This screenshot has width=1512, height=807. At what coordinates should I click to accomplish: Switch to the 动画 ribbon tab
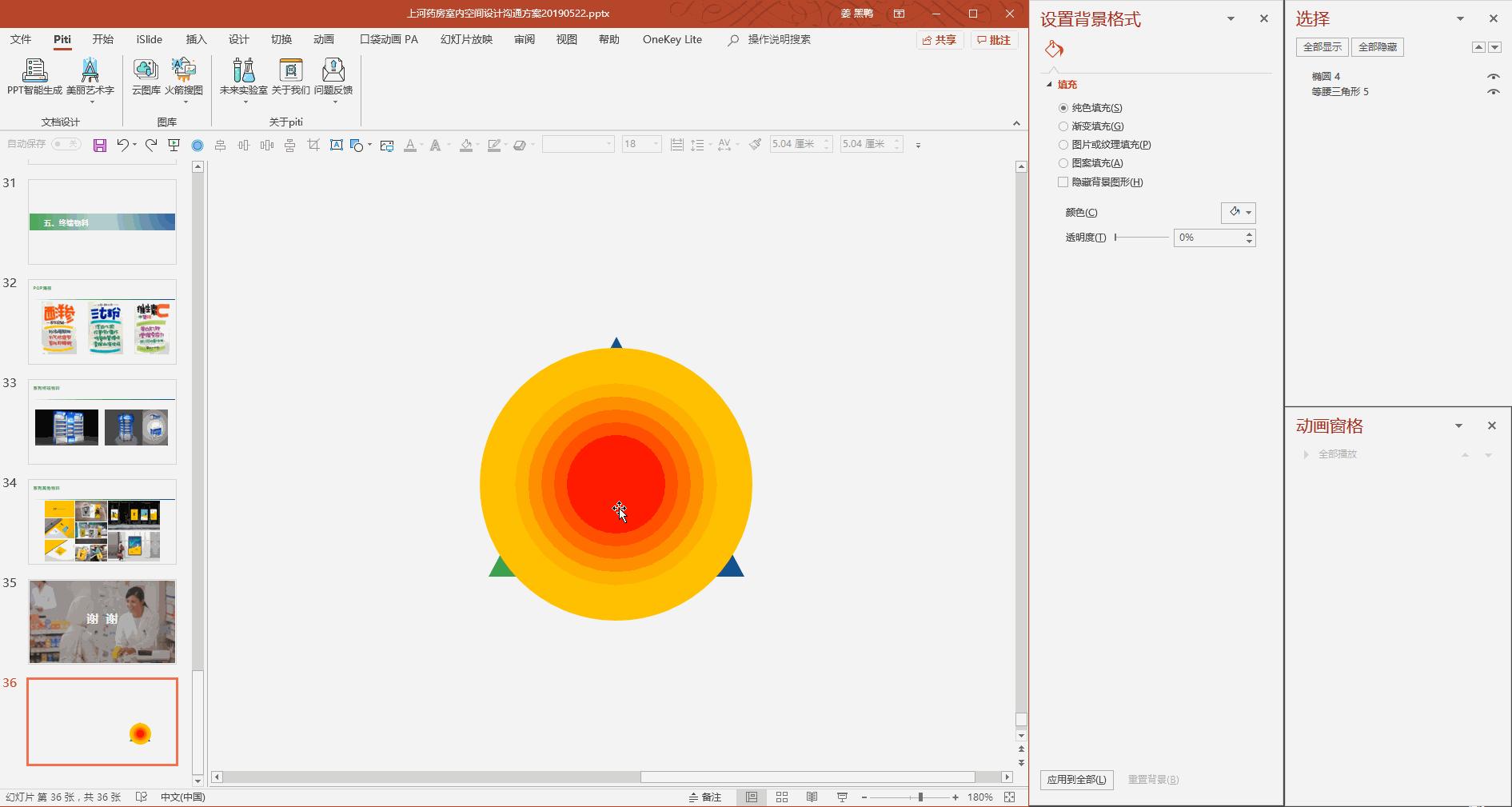[324, 39]
